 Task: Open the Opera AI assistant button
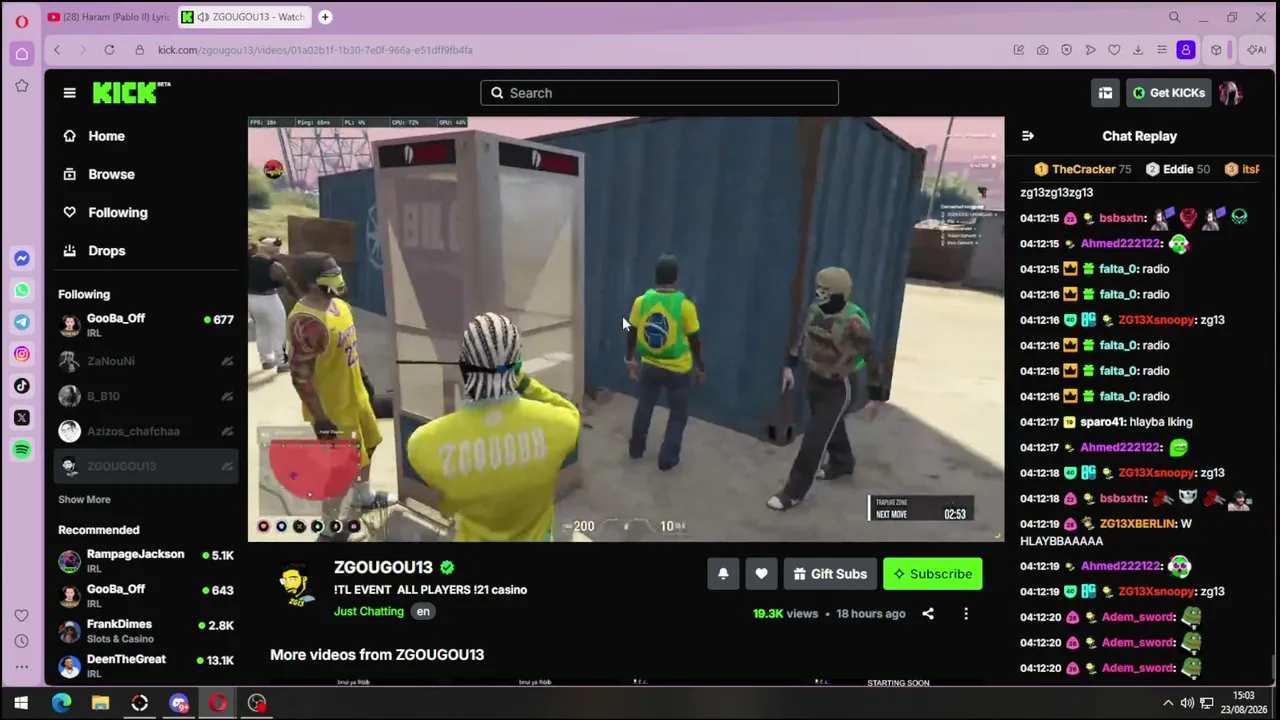(x=1256, y=50)
